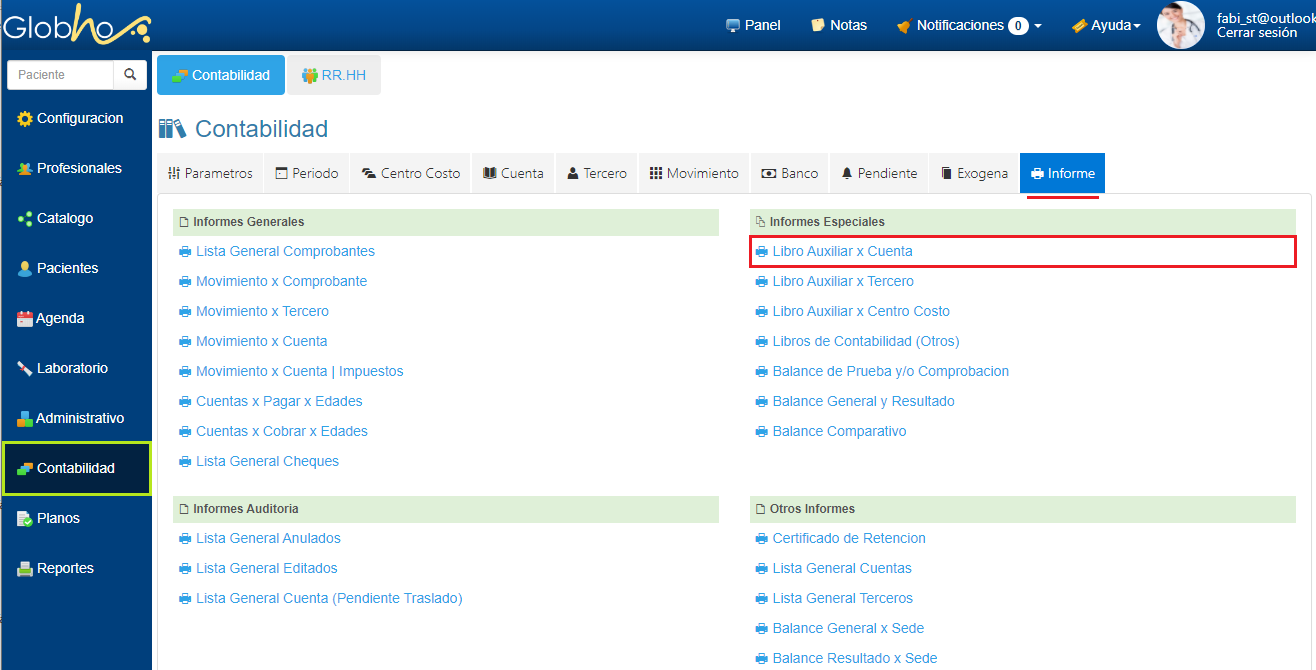Click the user profile avatar picture

[x=1180, y=25]
